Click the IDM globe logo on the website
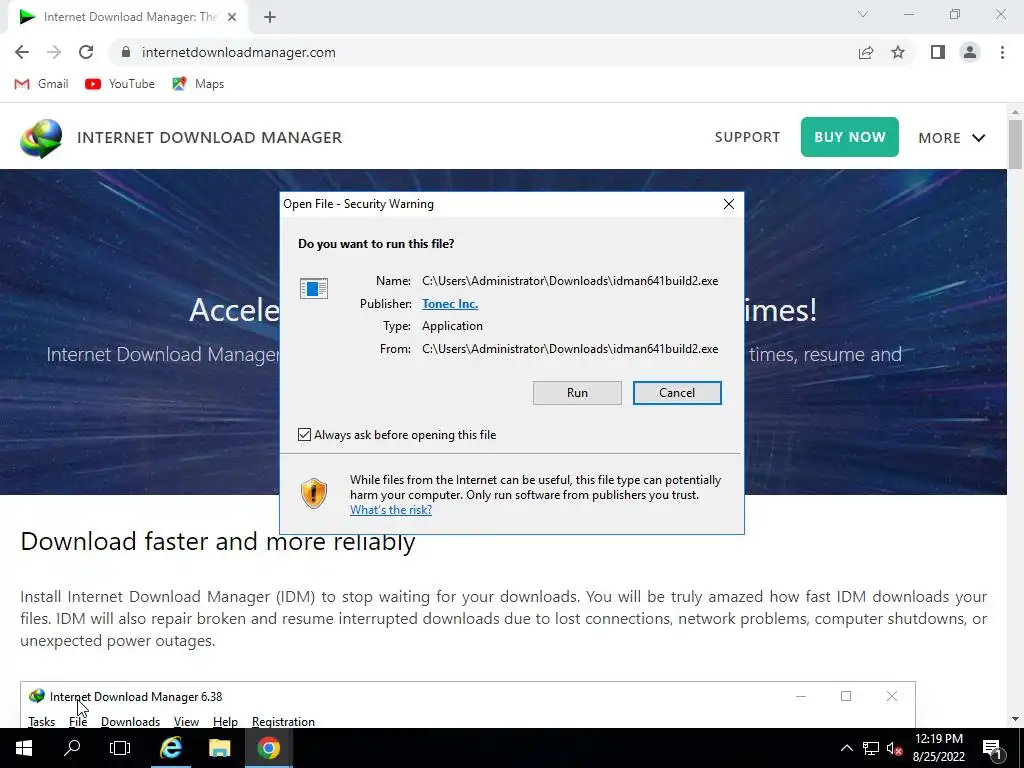 (41, 138)
